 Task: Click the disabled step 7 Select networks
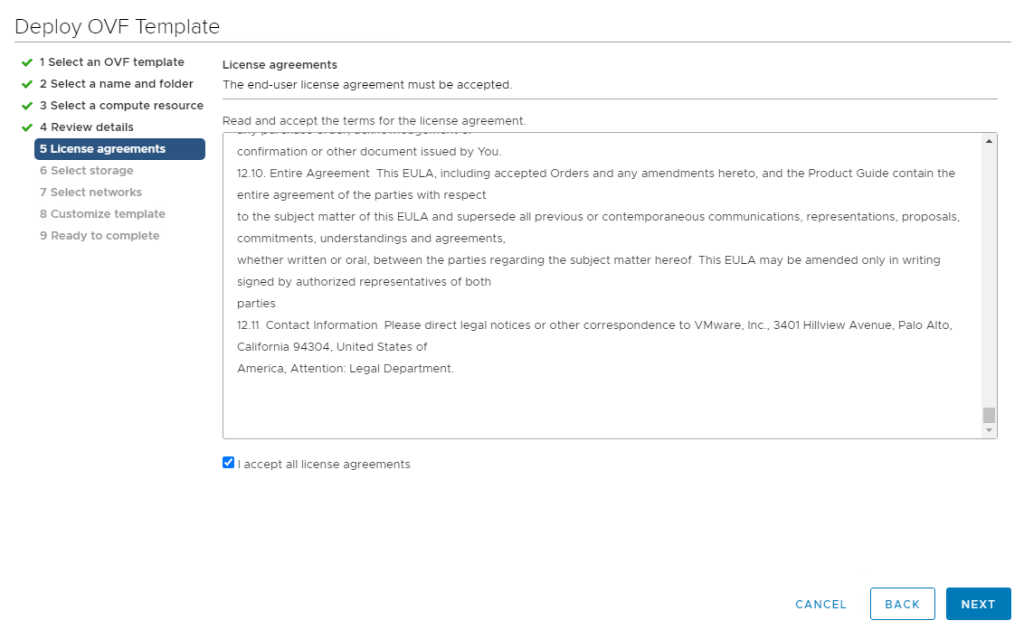click(90, 192)
